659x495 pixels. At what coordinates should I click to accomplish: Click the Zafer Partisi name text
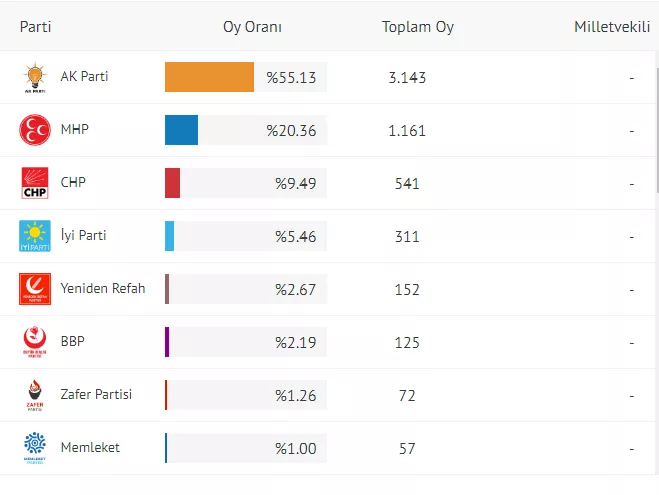click(x=96, y=395)
